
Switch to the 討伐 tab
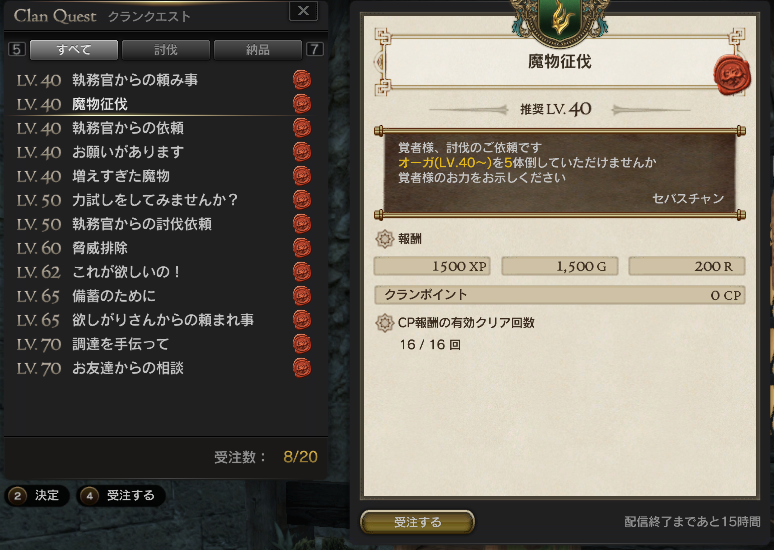166,50
